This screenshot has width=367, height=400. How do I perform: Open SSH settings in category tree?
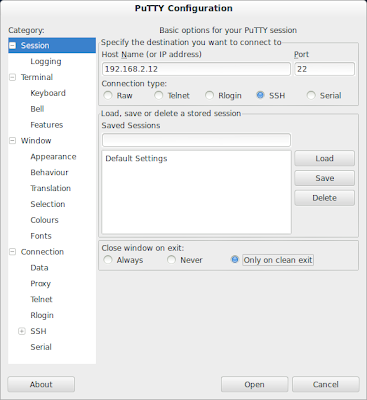pos(38,331)
